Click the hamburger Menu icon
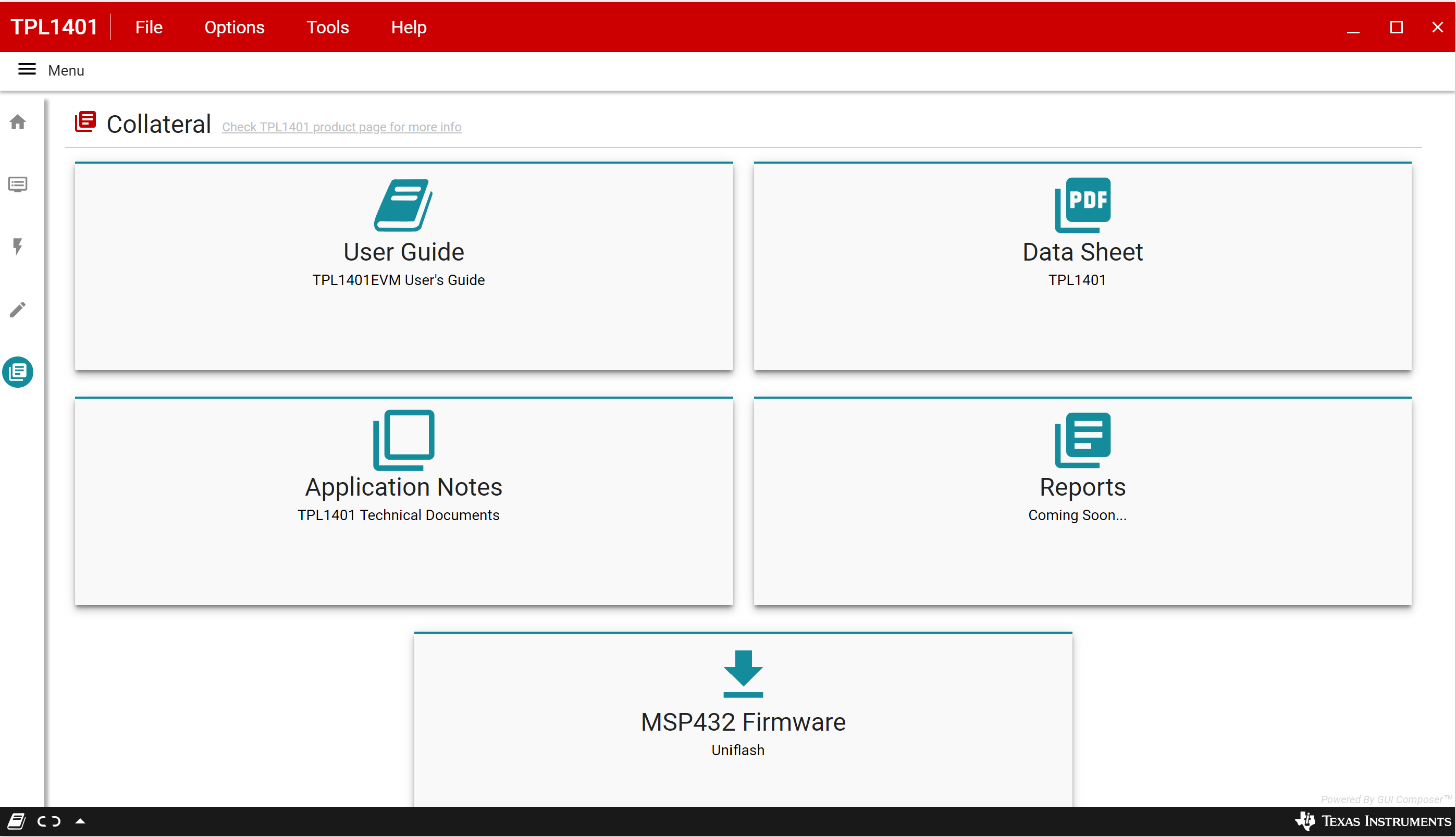The height and width of the screenshot is (837, 1456). 27,69
